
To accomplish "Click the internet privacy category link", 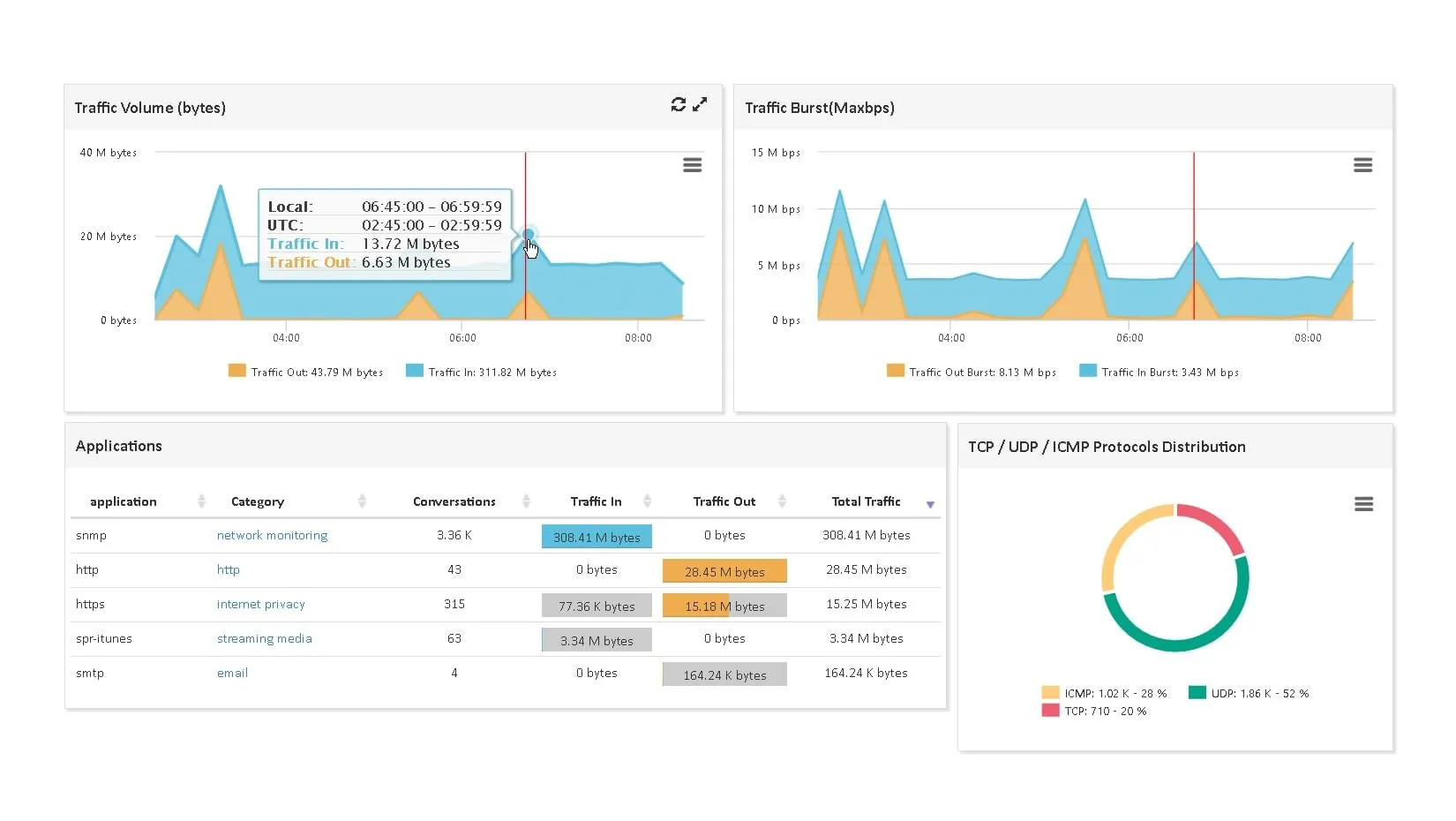I will click(260, 604).
